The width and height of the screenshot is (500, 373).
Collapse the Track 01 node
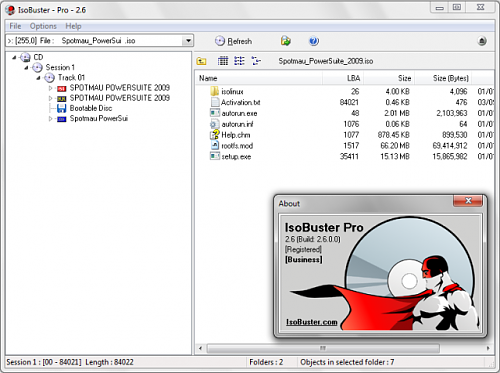[x=39, y=78]
